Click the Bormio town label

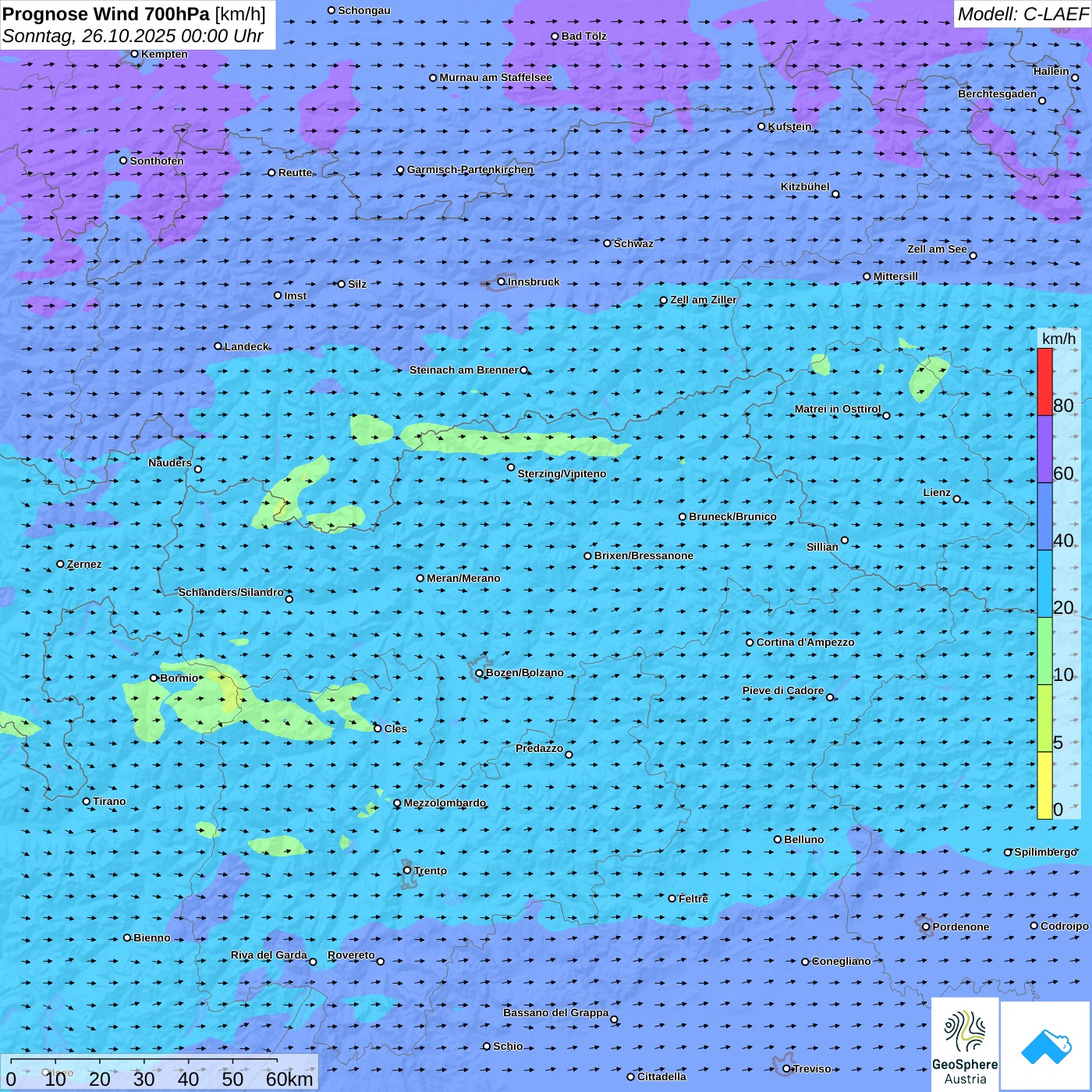(179, 678)
